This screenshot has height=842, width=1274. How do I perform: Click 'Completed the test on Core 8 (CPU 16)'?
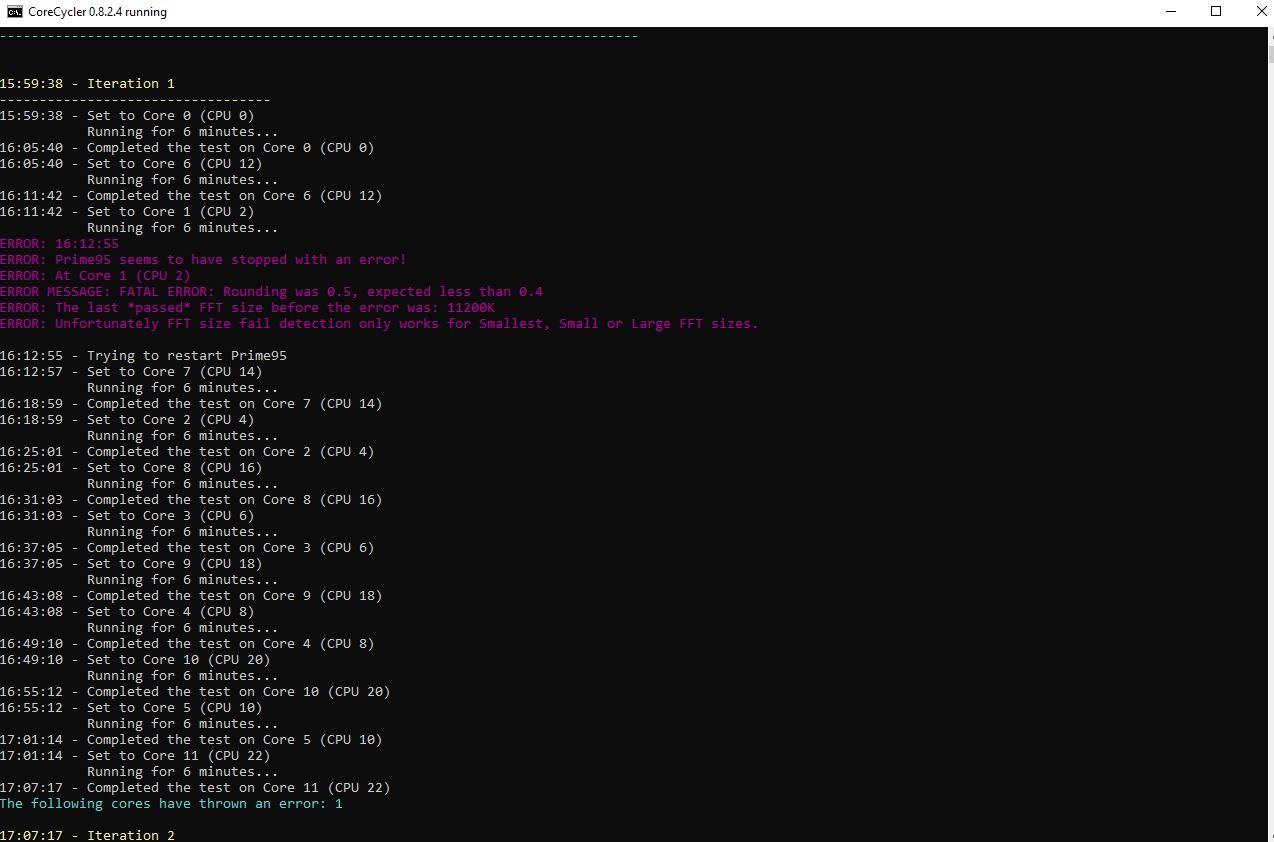234,500
